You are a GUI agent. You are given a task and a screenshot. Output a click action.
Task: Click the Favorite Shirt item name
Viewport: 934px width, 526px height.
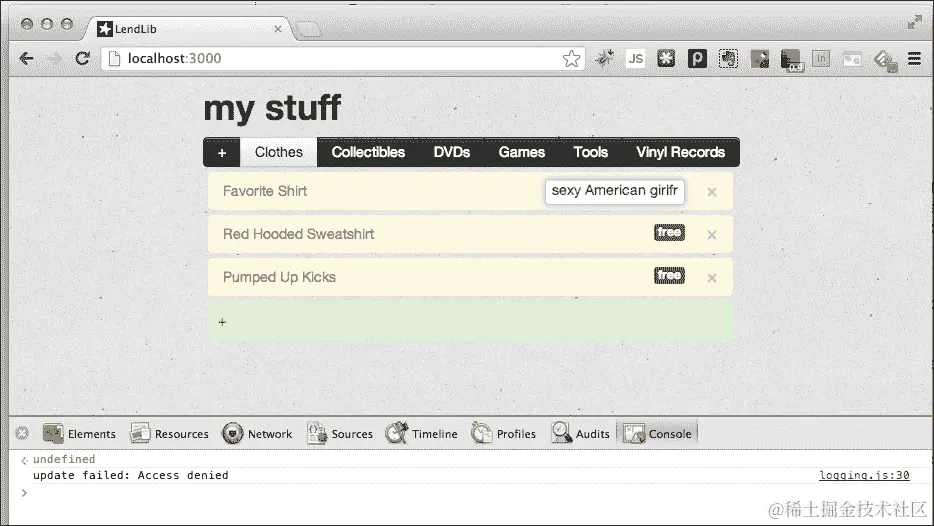point(265,191)
